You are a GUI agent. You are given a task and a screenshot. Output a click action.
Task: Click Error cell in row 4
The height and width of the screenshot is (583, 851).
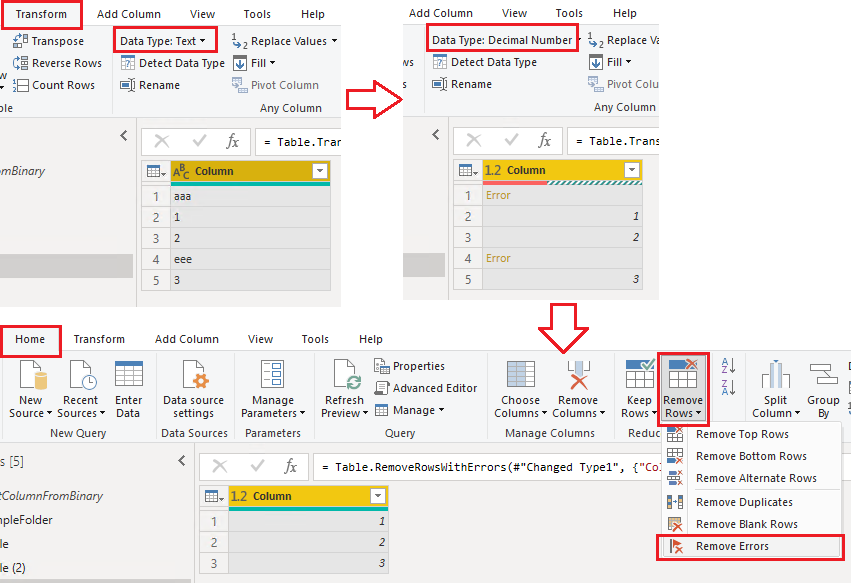pos(562,258)
